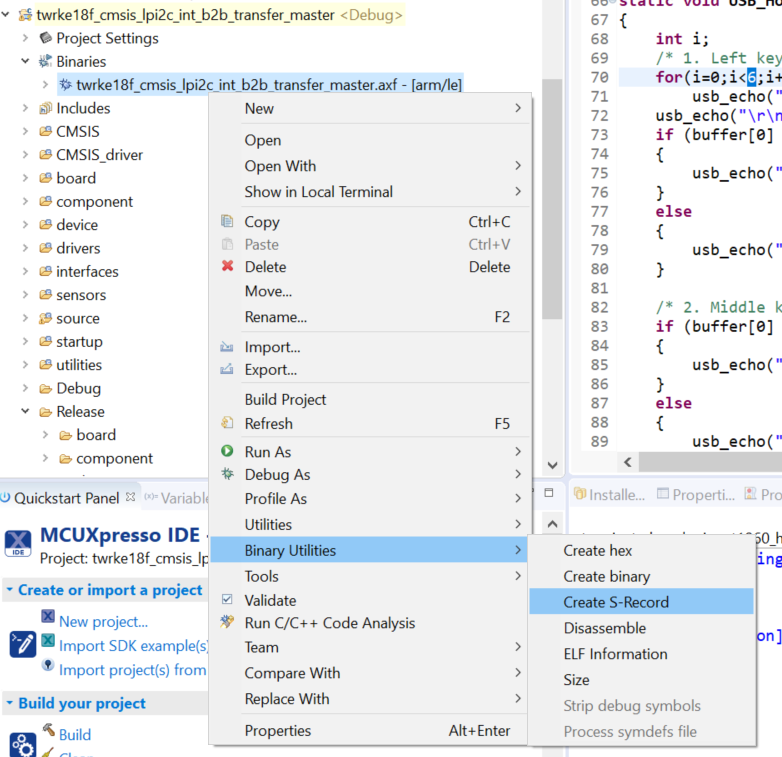Click the maximize panel icon beside Quickstart
The width and height of the screenshot is (782, 757).
pos(549,493)
